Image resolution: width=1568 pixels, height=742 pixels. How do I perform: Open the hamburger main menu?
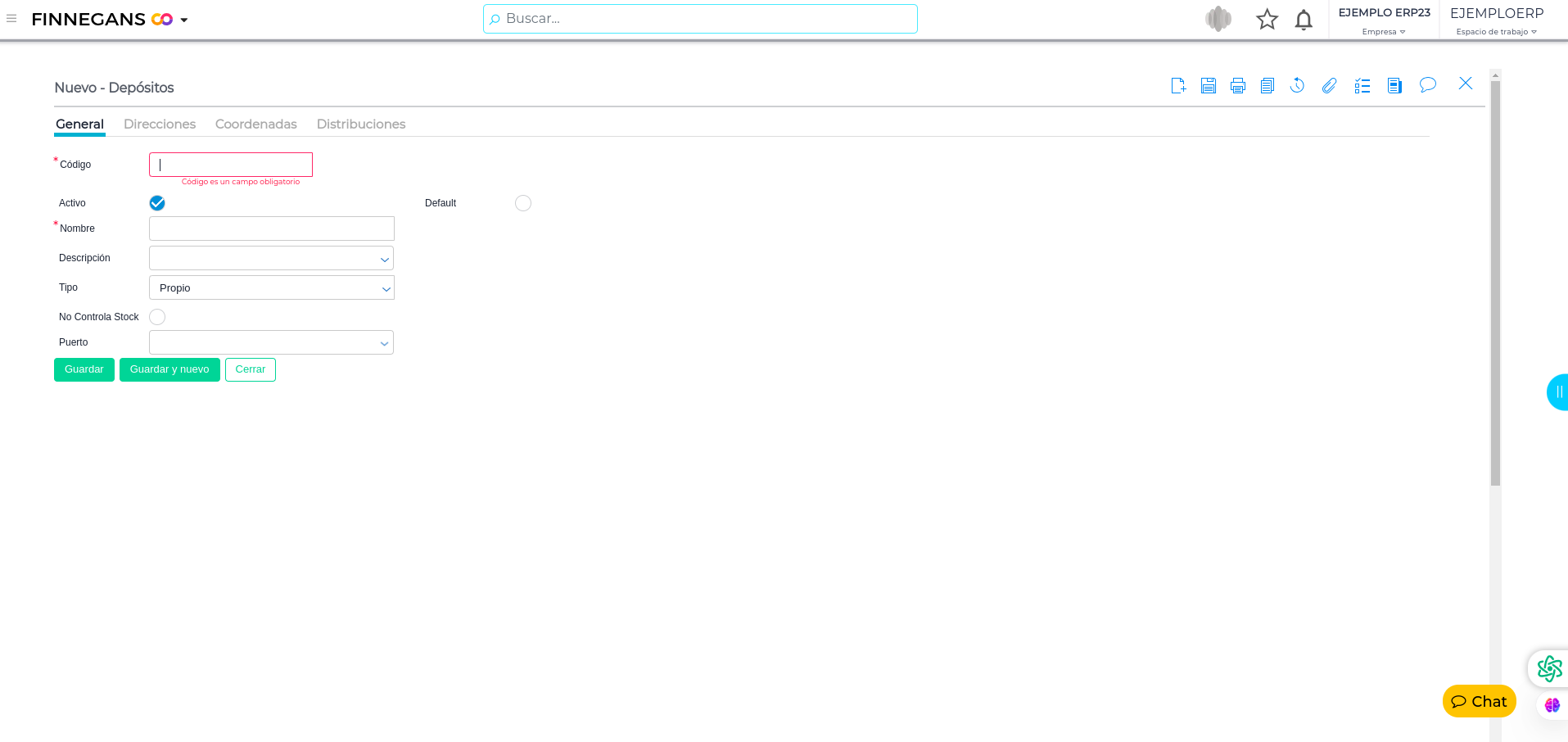[11, 18]
